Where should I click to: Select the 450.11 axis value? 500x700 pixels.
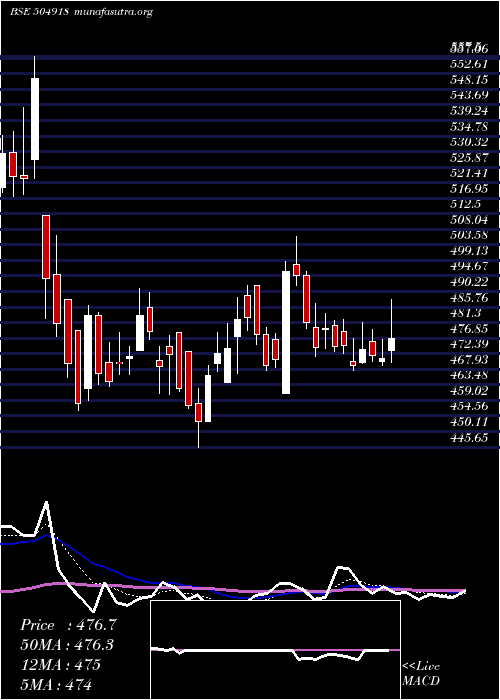click(468, 421)
